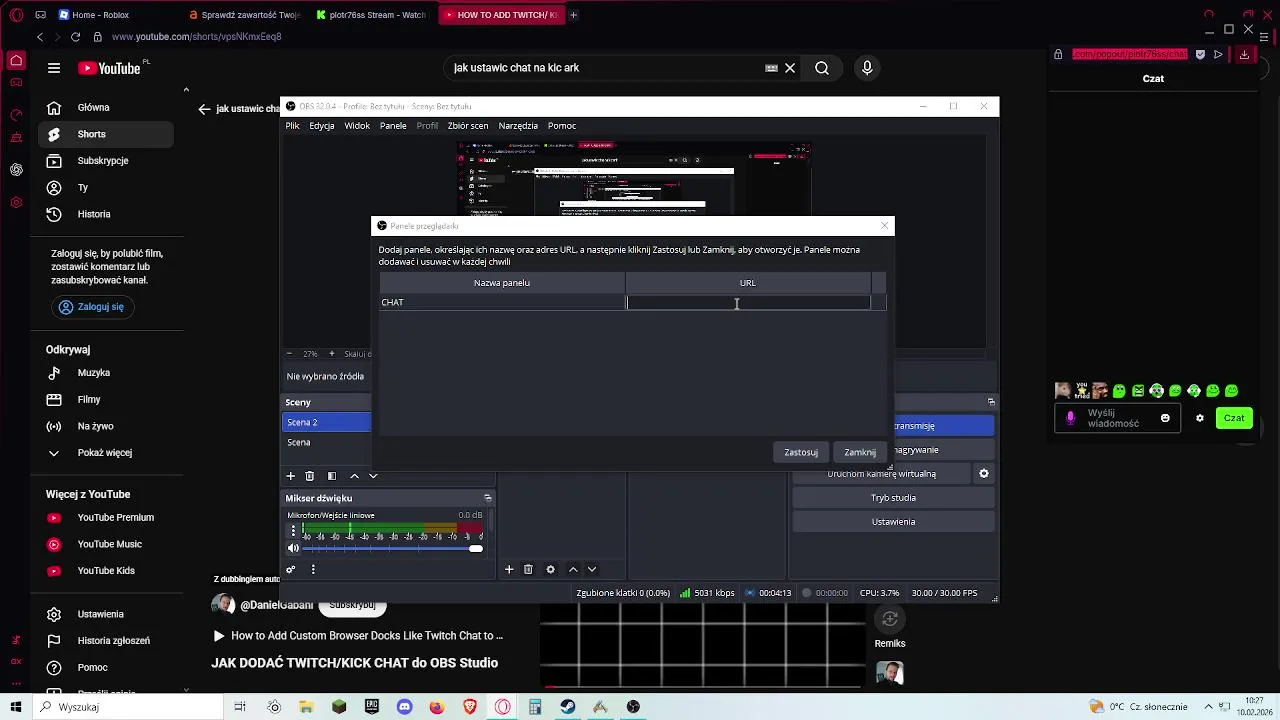The image size is (1280, 720).
Task: Open OBS Studio icon in Windows taskbar
Action: (x=633, y=707)
